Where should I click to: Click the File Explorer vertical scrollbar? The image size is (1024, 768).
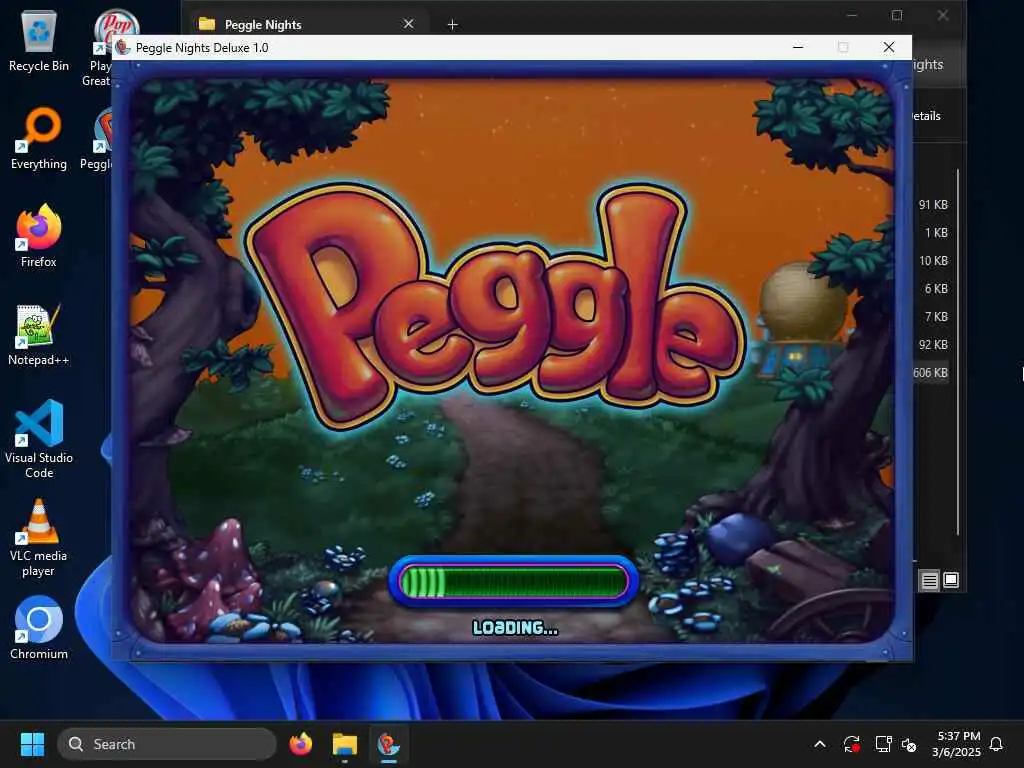point(957,353)
